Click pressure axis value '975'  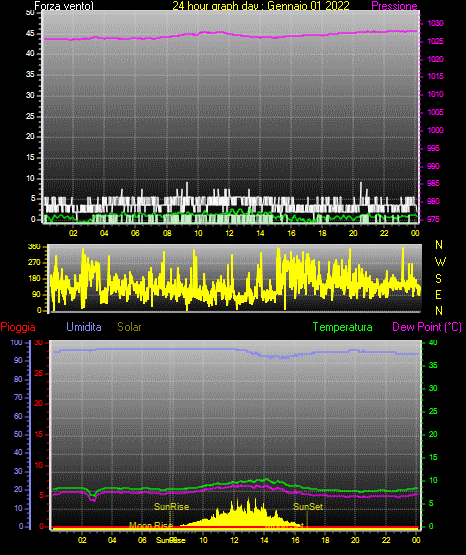[x=433, y=219]
